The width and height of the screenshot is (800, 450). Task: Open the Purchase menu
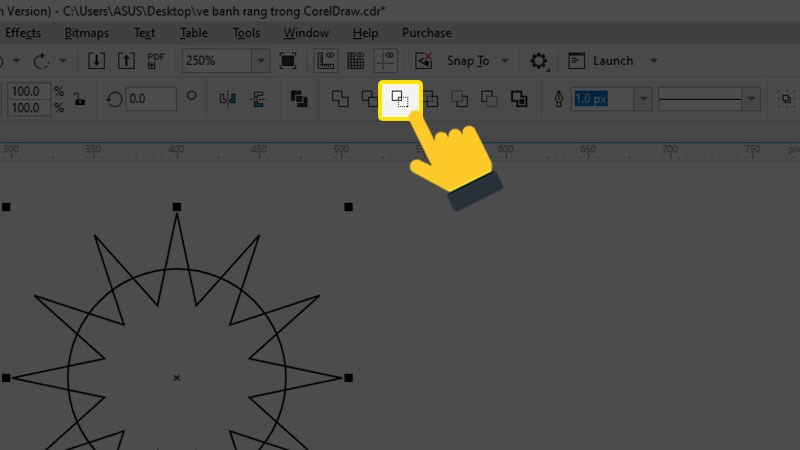427,33
